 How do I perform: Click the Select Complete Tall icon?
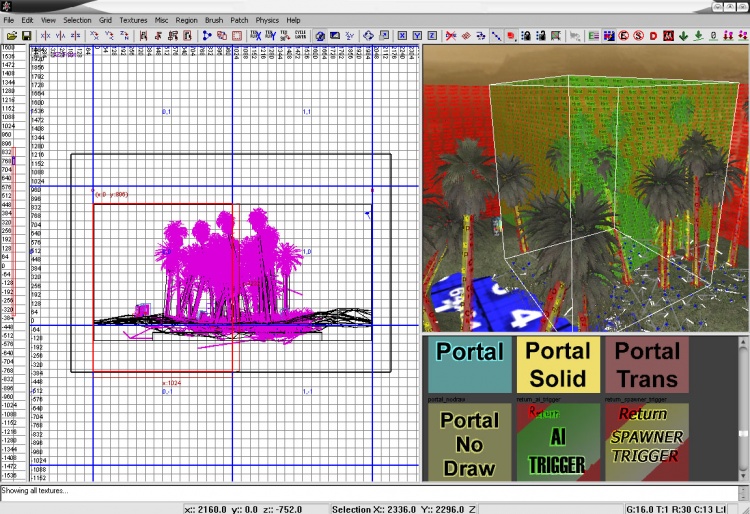pyautogui.click(x=143, y=36)
